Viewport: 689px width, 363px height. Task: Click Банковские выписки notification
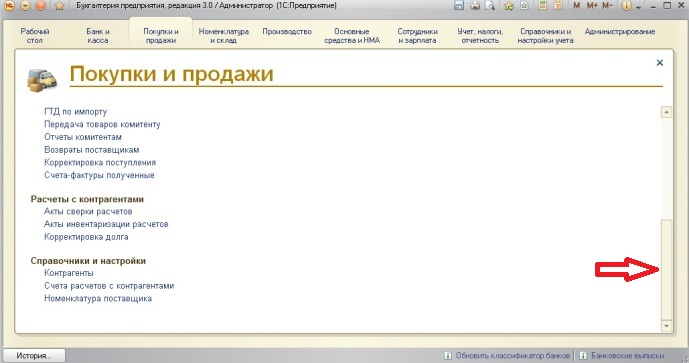627,356
